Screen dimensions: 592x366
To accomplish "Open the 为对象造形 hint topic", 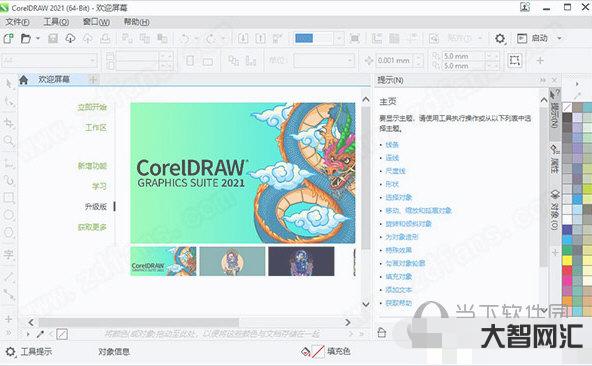I will [402, 237].
